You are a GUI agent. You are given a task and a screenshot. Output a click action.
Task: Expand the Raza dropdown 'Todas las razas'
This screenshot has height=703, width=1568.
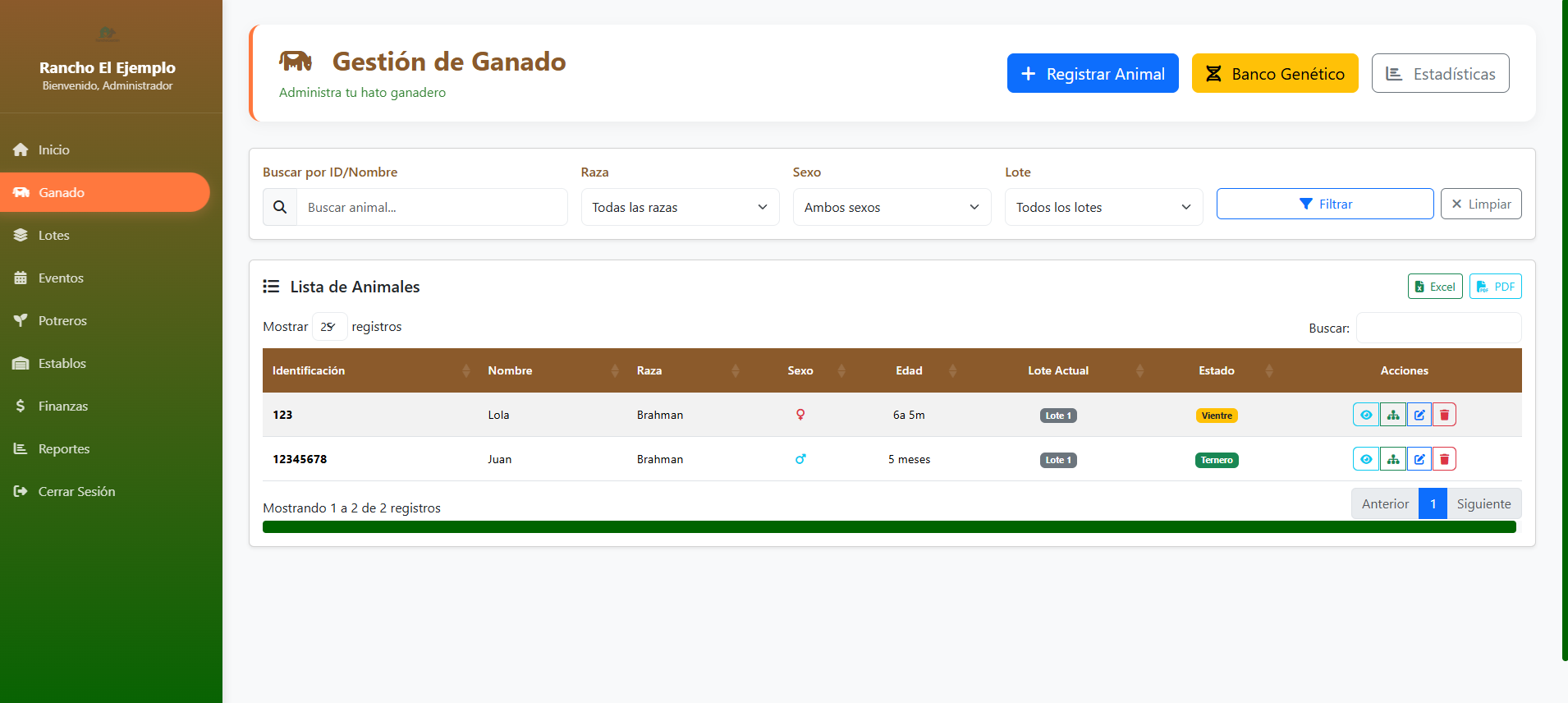coord(679,207)
